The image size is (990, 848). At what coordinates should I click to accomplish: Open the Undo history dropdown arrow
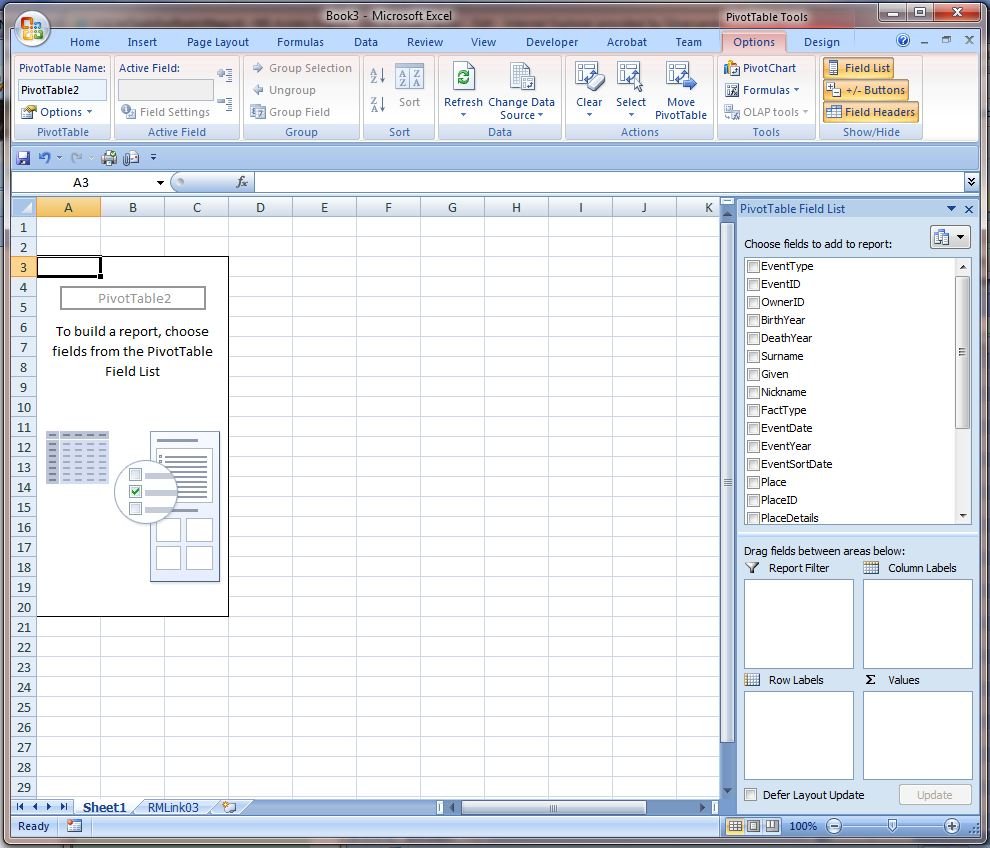(x=59, y=158)
